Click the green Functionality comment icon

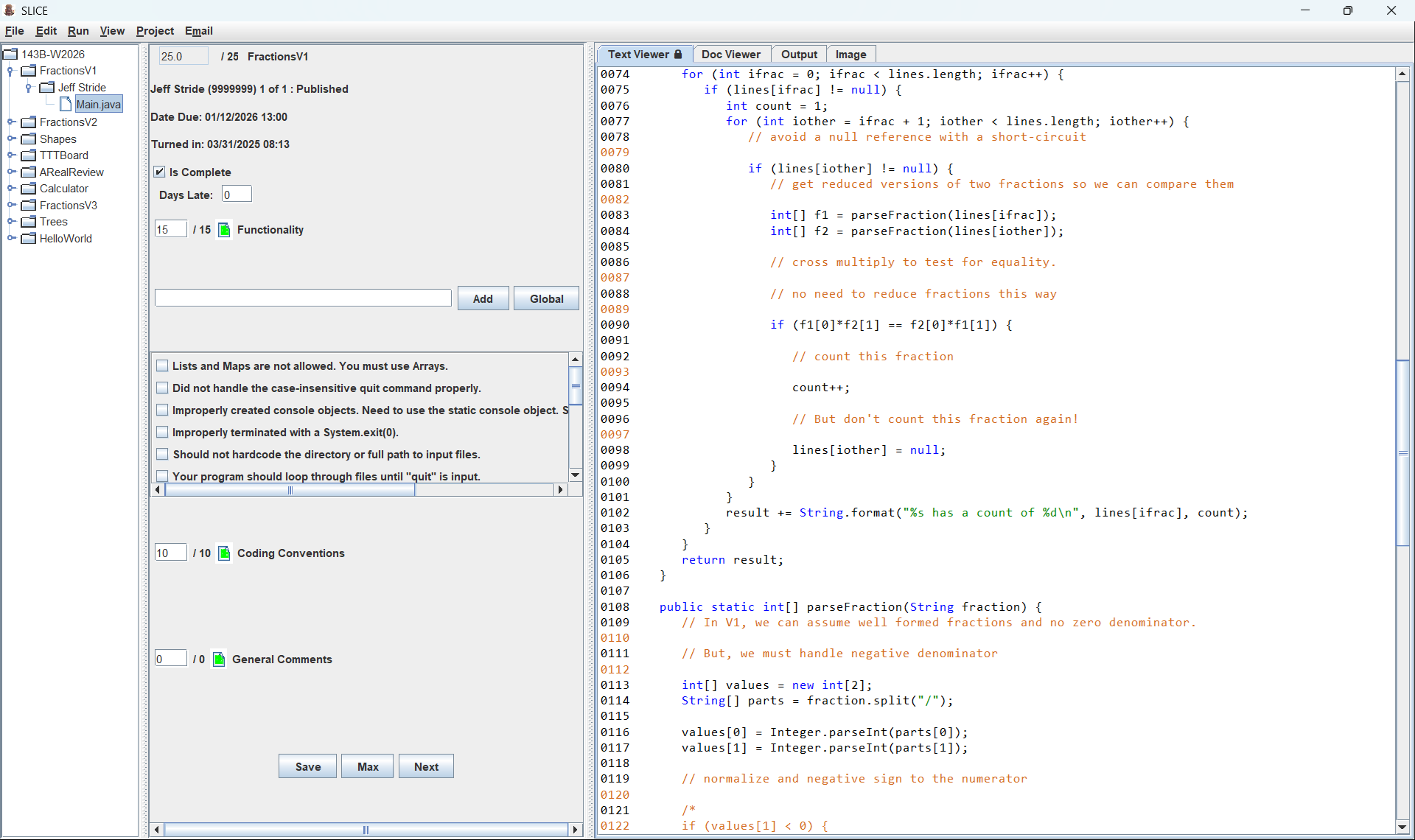pyautogui.click(x=225, y=230)
